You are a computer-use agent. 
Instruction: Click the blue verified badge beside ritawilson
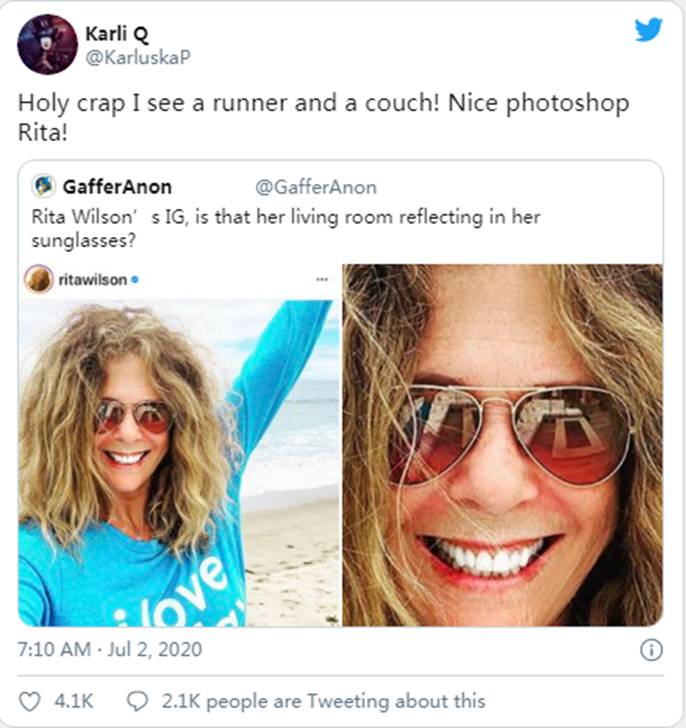click(x=135, y=281)
